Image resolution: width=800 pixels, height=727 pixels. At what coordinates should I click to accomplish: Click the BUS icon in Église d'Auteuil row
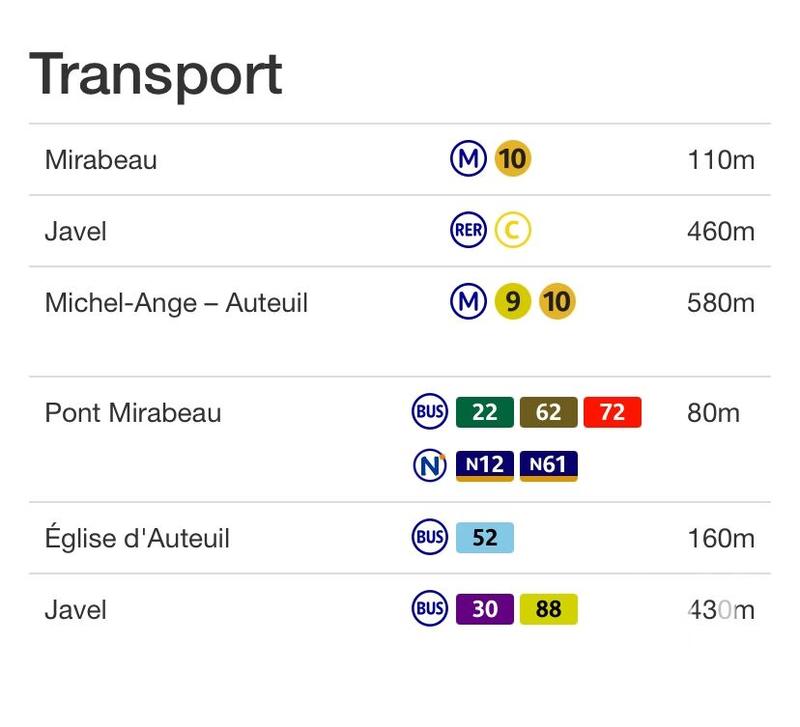click(430, 538)
